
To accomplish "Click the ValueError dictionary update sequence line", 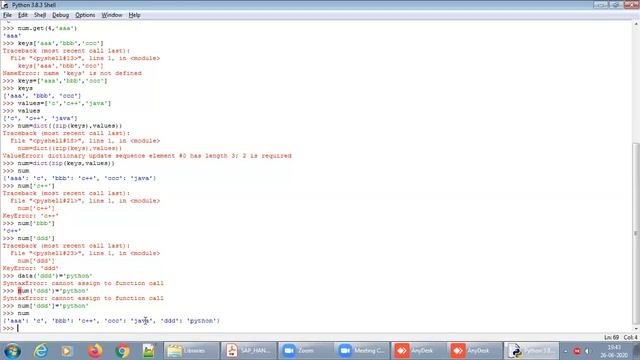I will coord(147,156).
